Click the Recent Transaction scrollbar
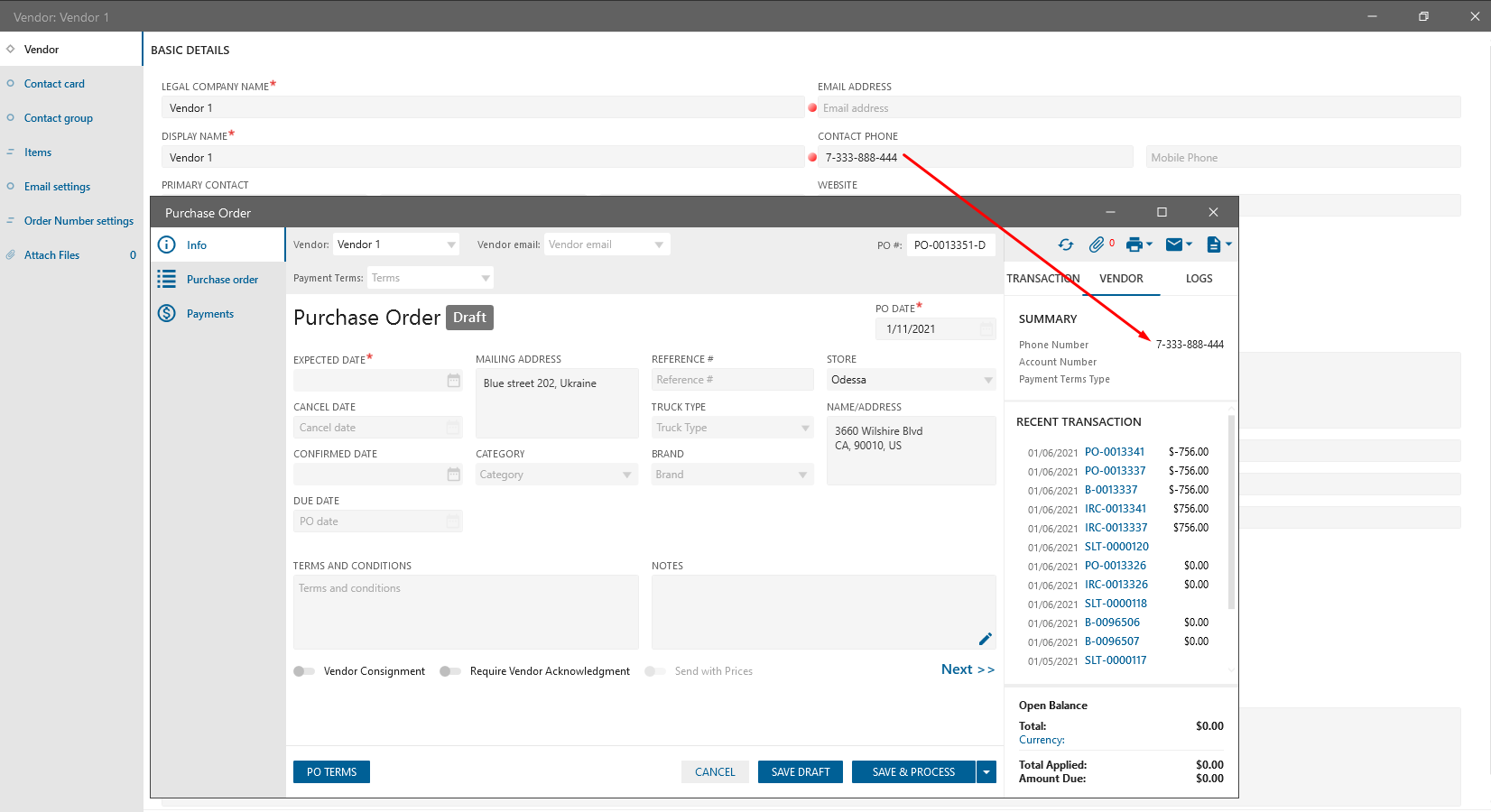 (x=1231, y=512)
